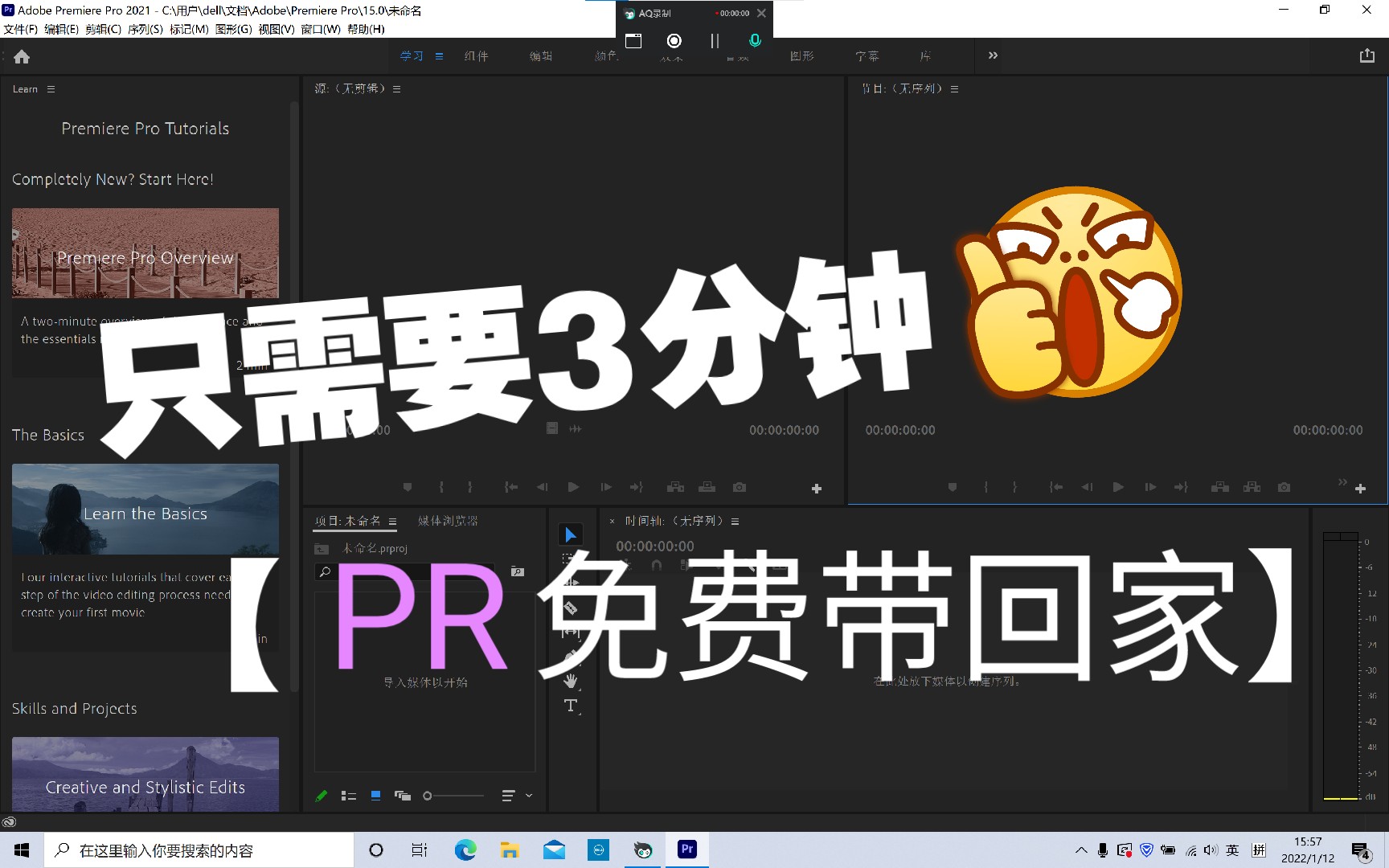
Task: Expand the chevron for hidden workspace tabs
Action: pyautogui.click(x=993, y=55)
